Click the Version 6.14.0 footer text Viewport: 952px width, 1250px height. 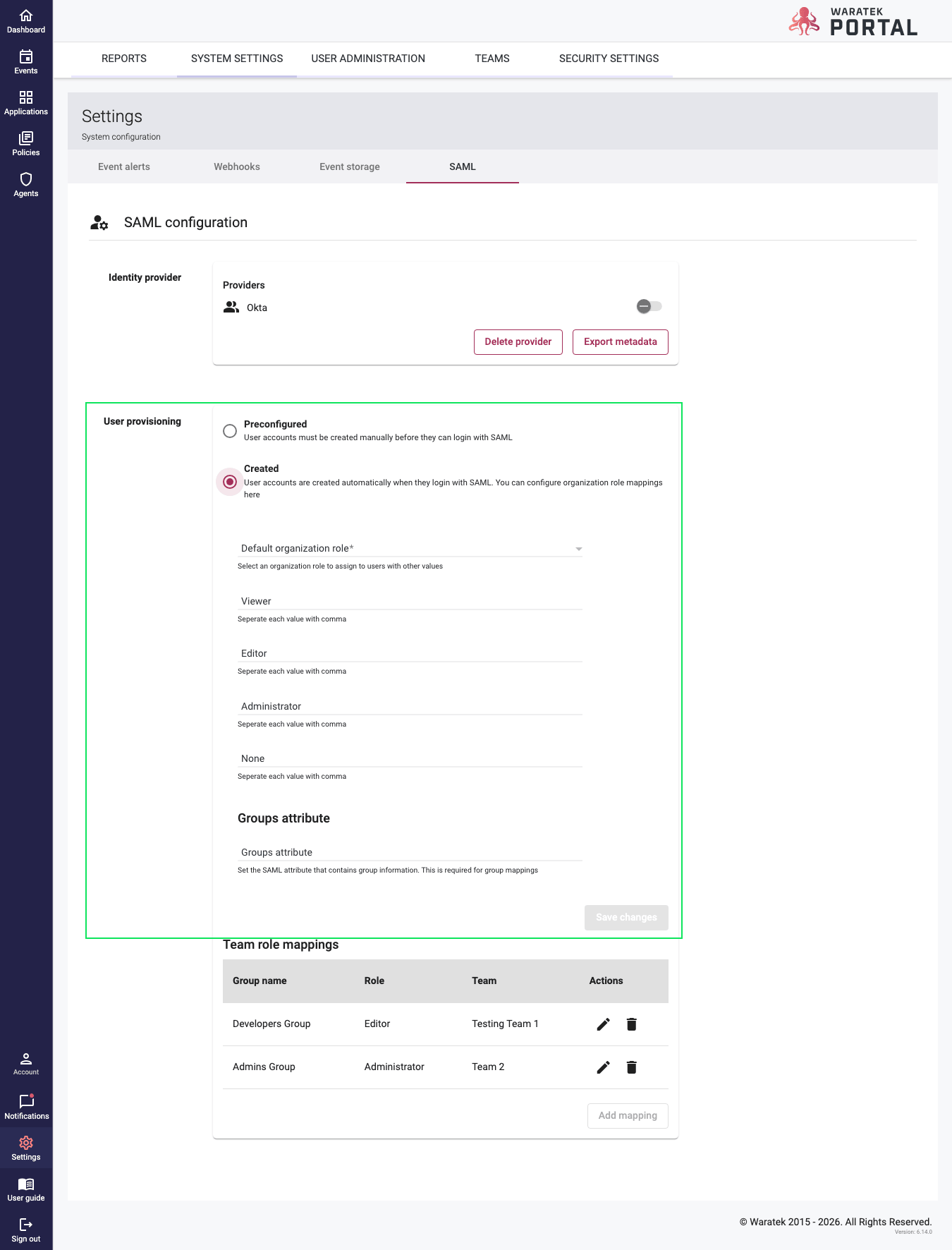(x=913, y=1232)
